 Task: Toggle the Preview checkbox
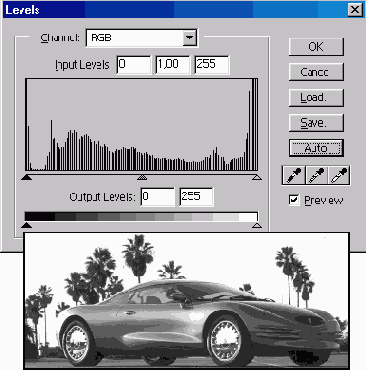pyautogui.click(x=294, y=200)
